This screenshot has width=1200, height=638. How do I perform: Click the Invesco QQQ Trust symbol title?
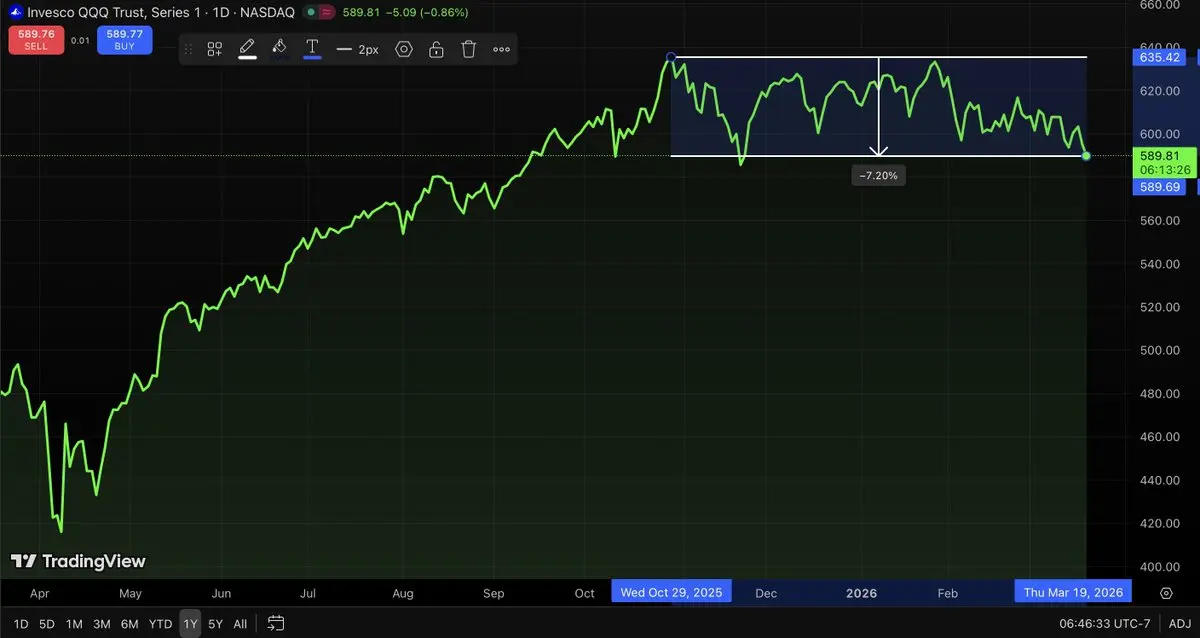(x=161, y=12)
